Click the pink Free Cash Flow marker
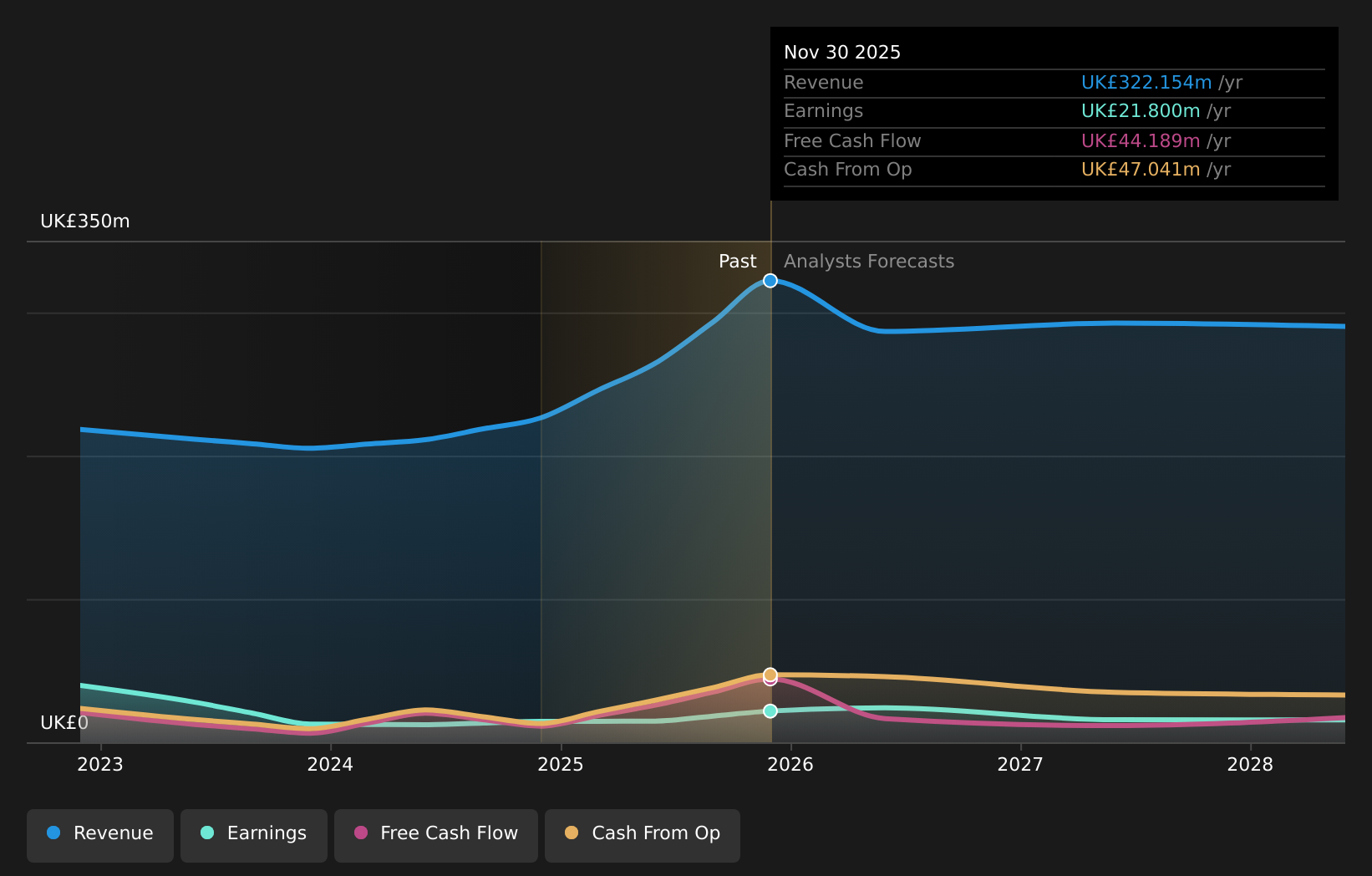 tap(770, 680)
